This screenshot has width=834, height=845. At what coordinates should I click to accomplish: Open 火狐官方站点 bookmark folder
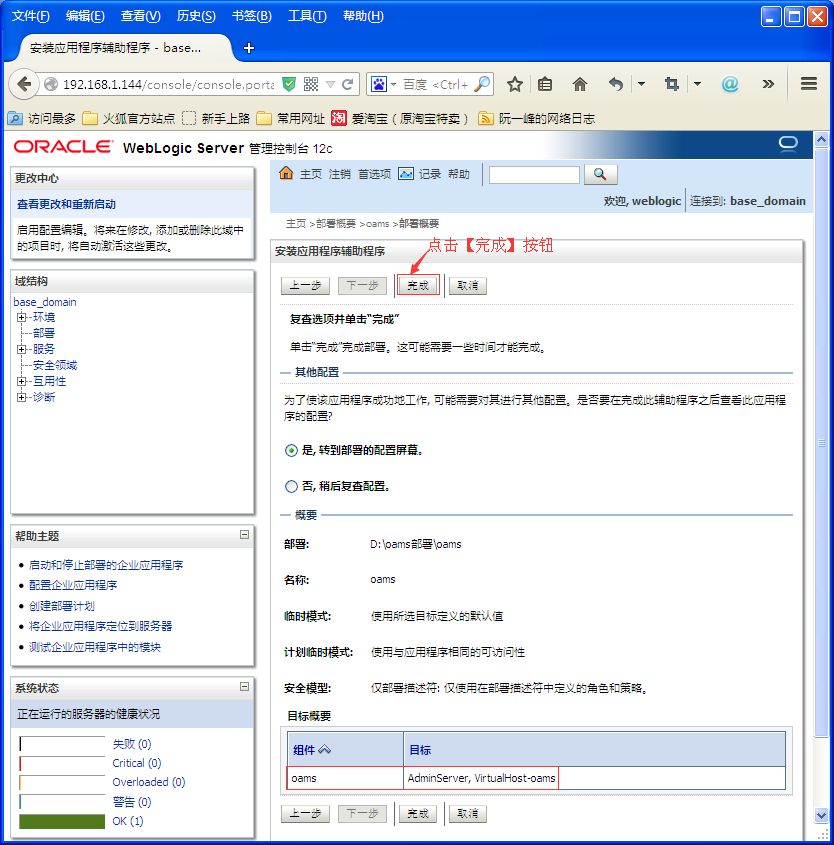click(x=129, y=119)
